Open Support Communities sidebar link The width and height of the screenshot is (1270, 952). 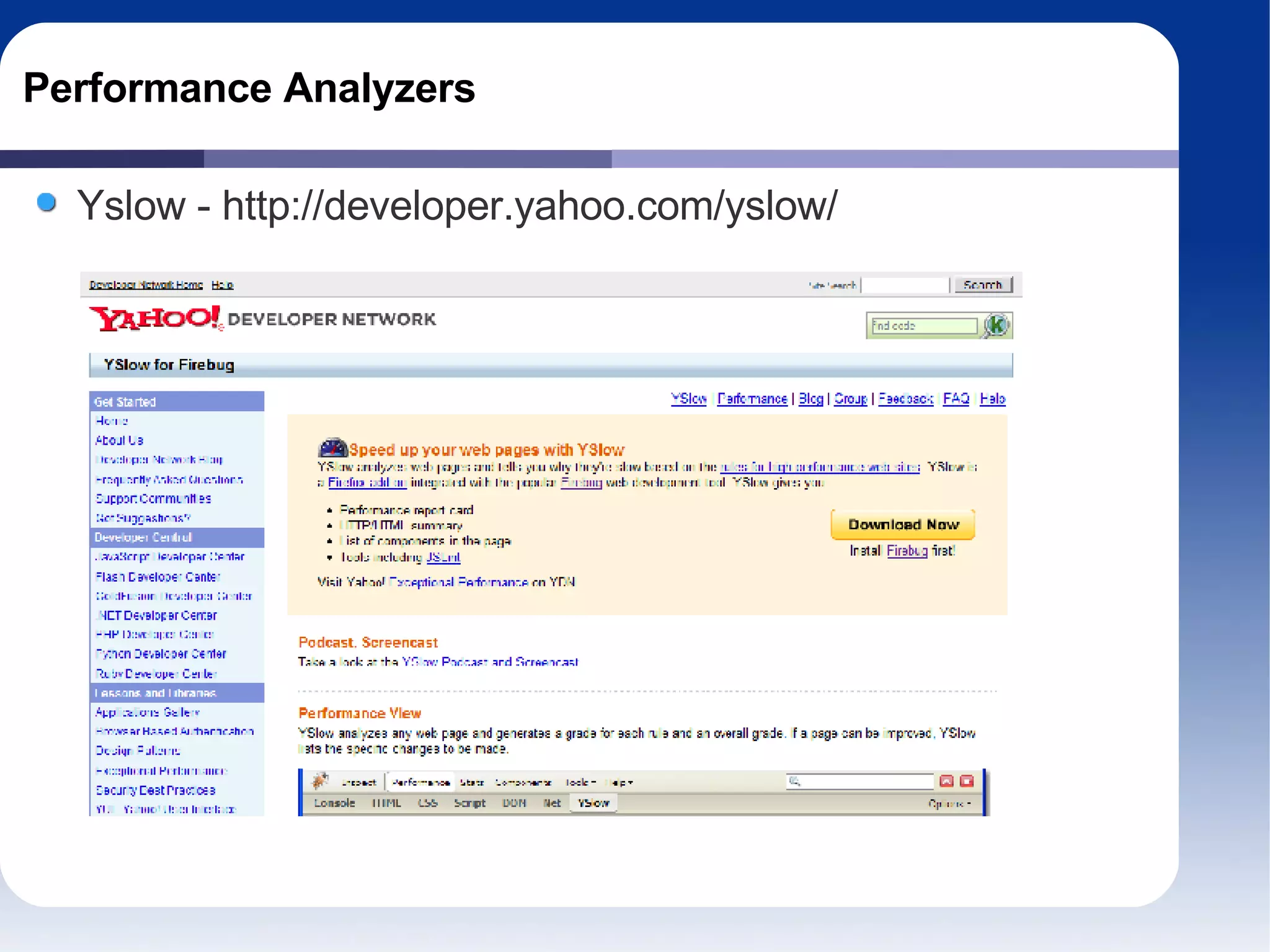click(153, 499)
